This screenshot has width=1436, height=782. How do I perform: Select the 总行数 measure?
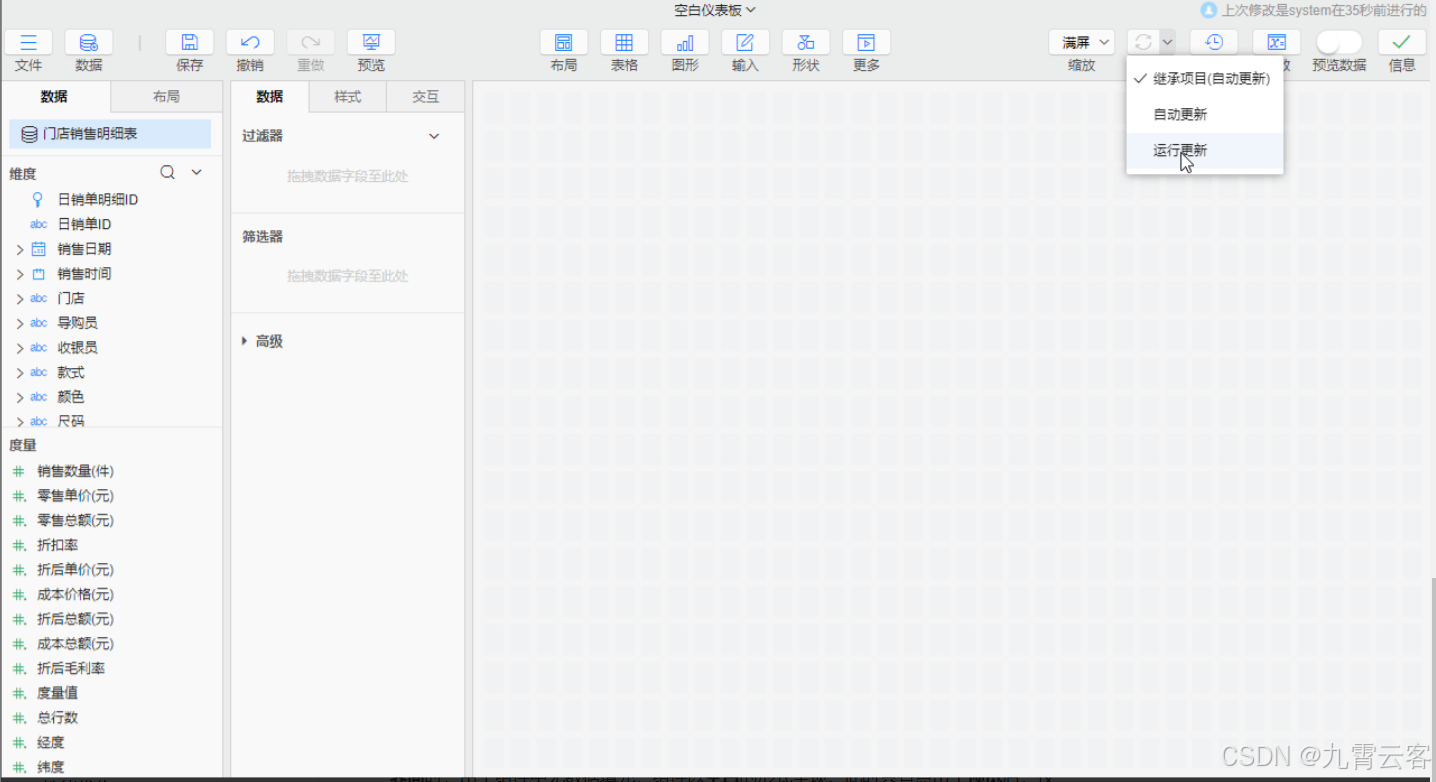pyautogui.click(x=57, y=718)
